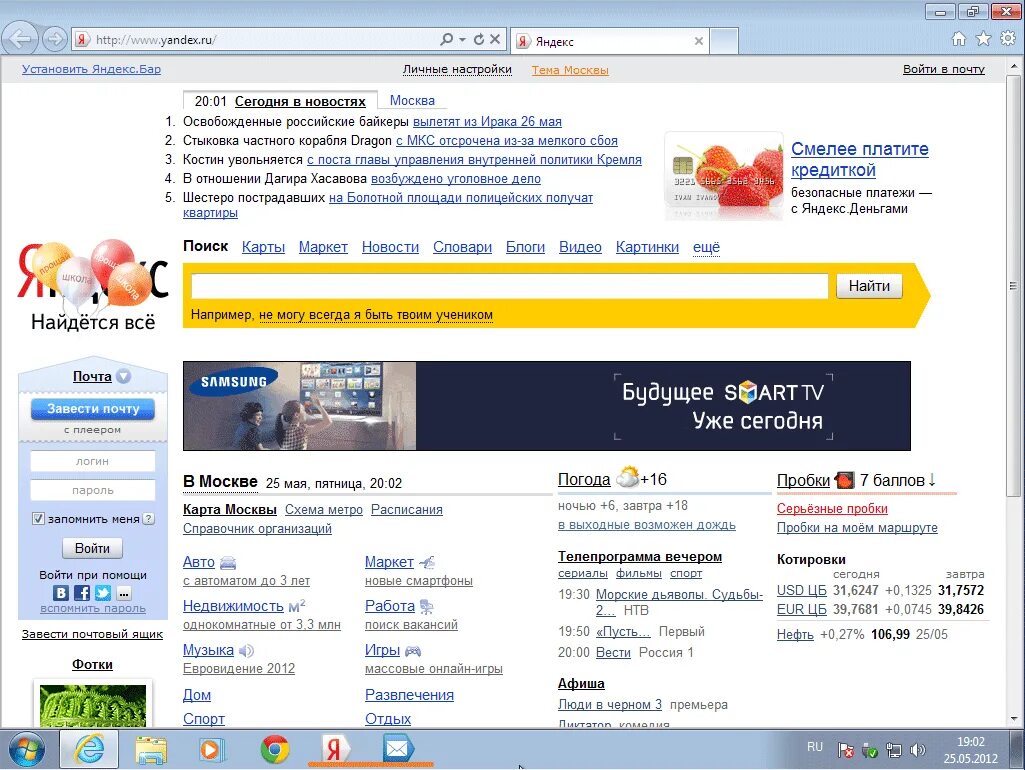Click the Найти search button
This screenshot has height=770, width=1025.
pyautogui.click(x=869, y=286)
